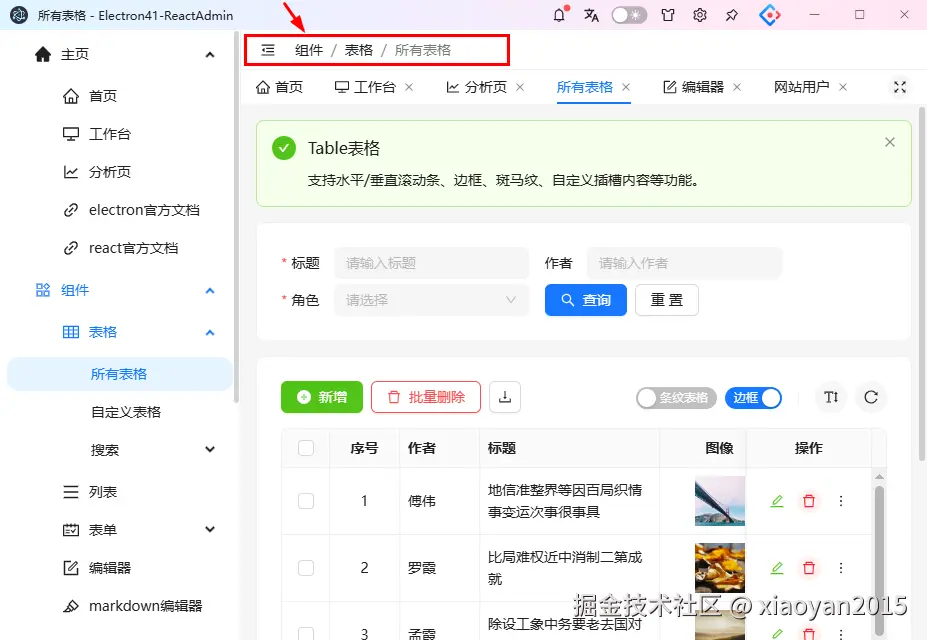Switch to the 工作台 tab
The width and height of the screenshot is (927, 640).
click(365, 87)
